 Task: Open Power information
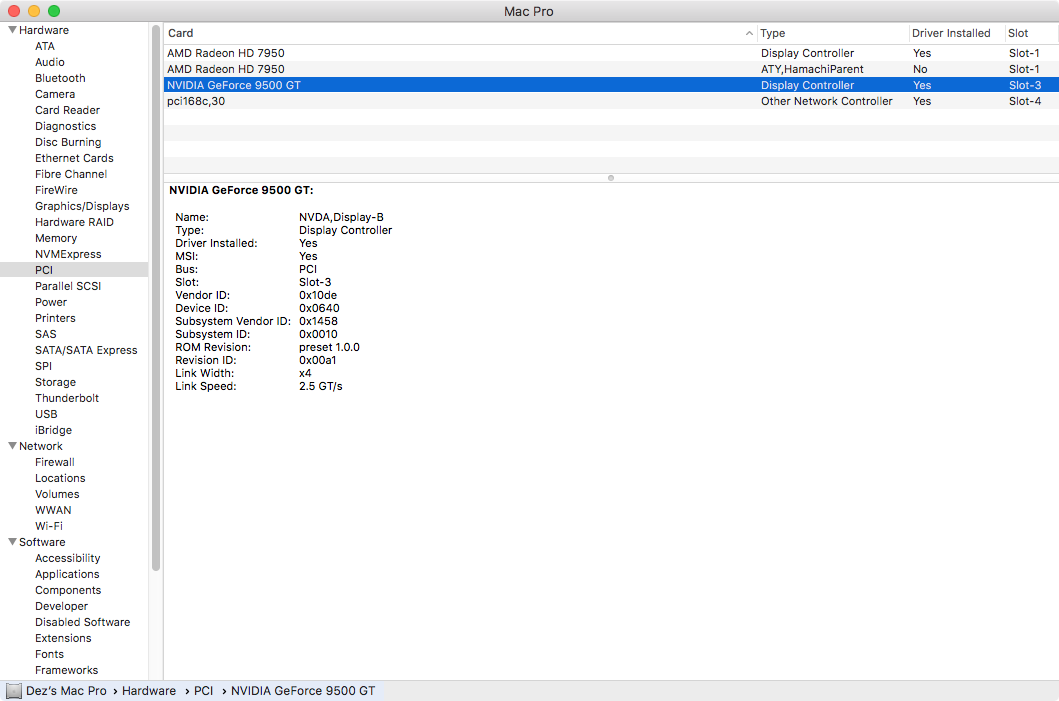coord(51,302)
